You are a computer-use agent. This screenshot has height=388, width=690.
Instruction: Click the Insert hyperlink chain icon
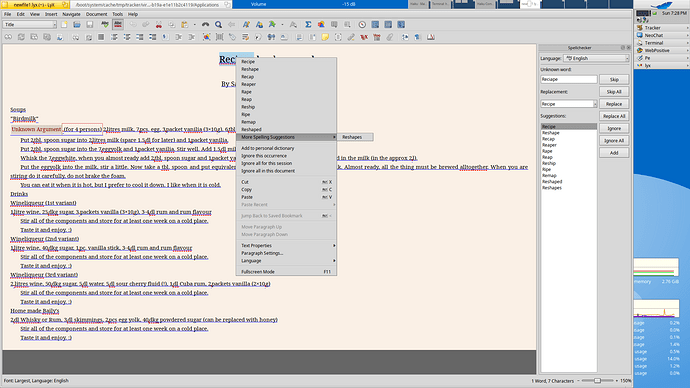[x=351, y=37]
